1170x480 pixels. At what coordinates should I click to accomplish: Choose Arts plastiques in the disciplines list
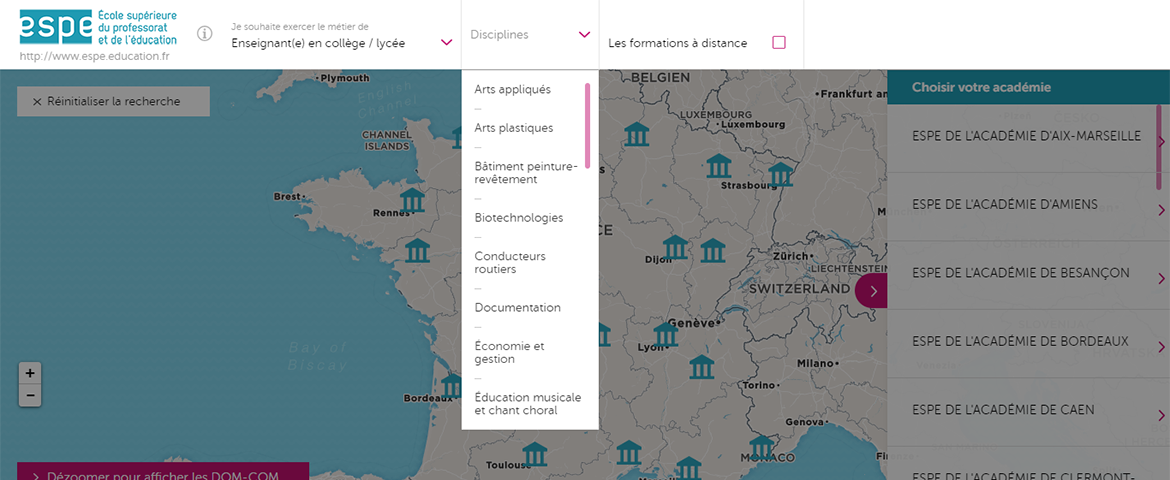tap(514, 128)
